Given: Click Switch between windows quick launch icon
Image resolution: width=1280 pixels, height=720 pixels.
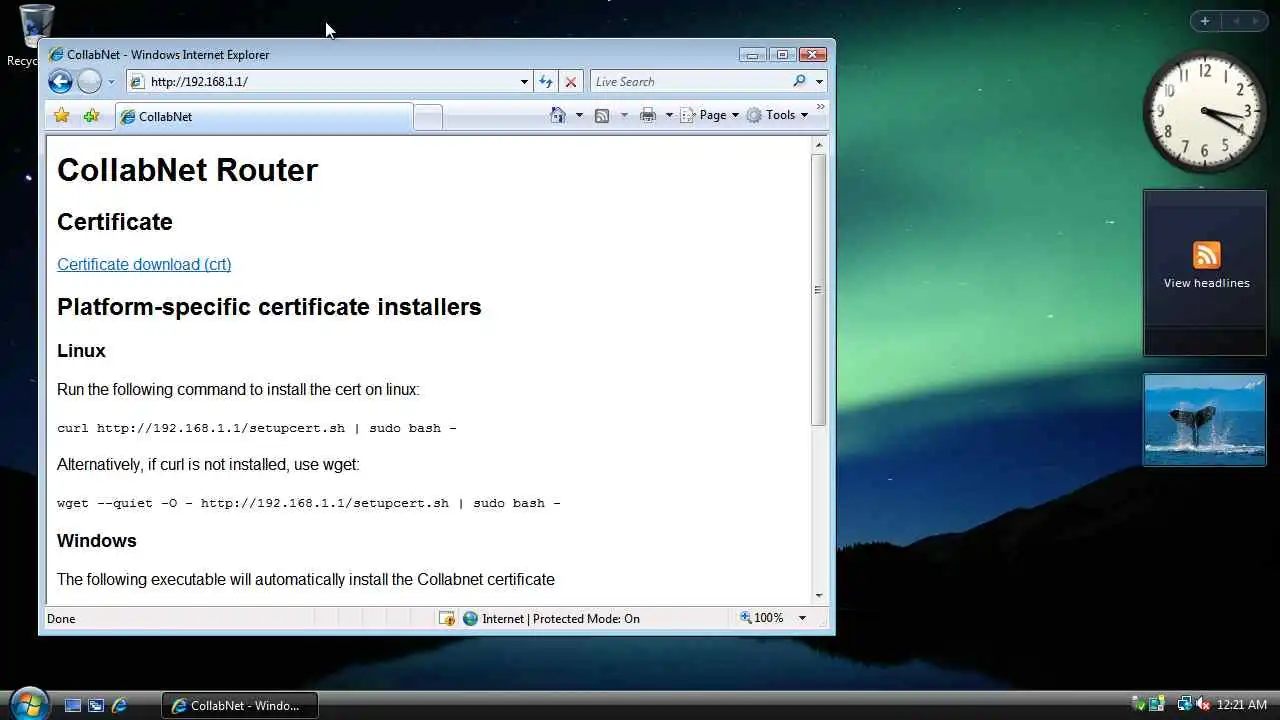Looking at the screenshot, I should pos(96,705).
